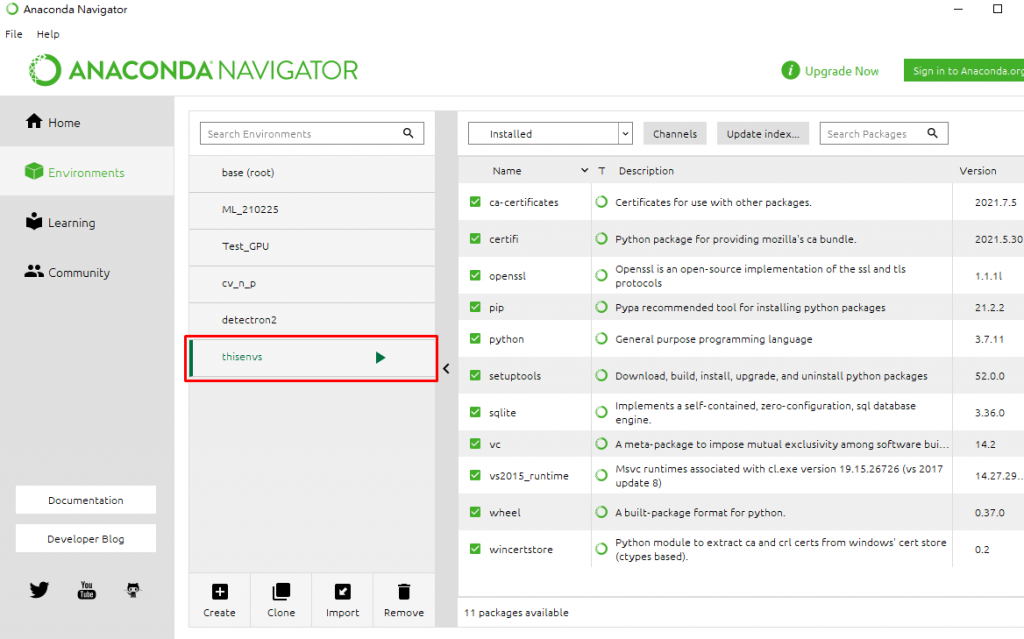Focus the Search Environments field

(312, 133)
